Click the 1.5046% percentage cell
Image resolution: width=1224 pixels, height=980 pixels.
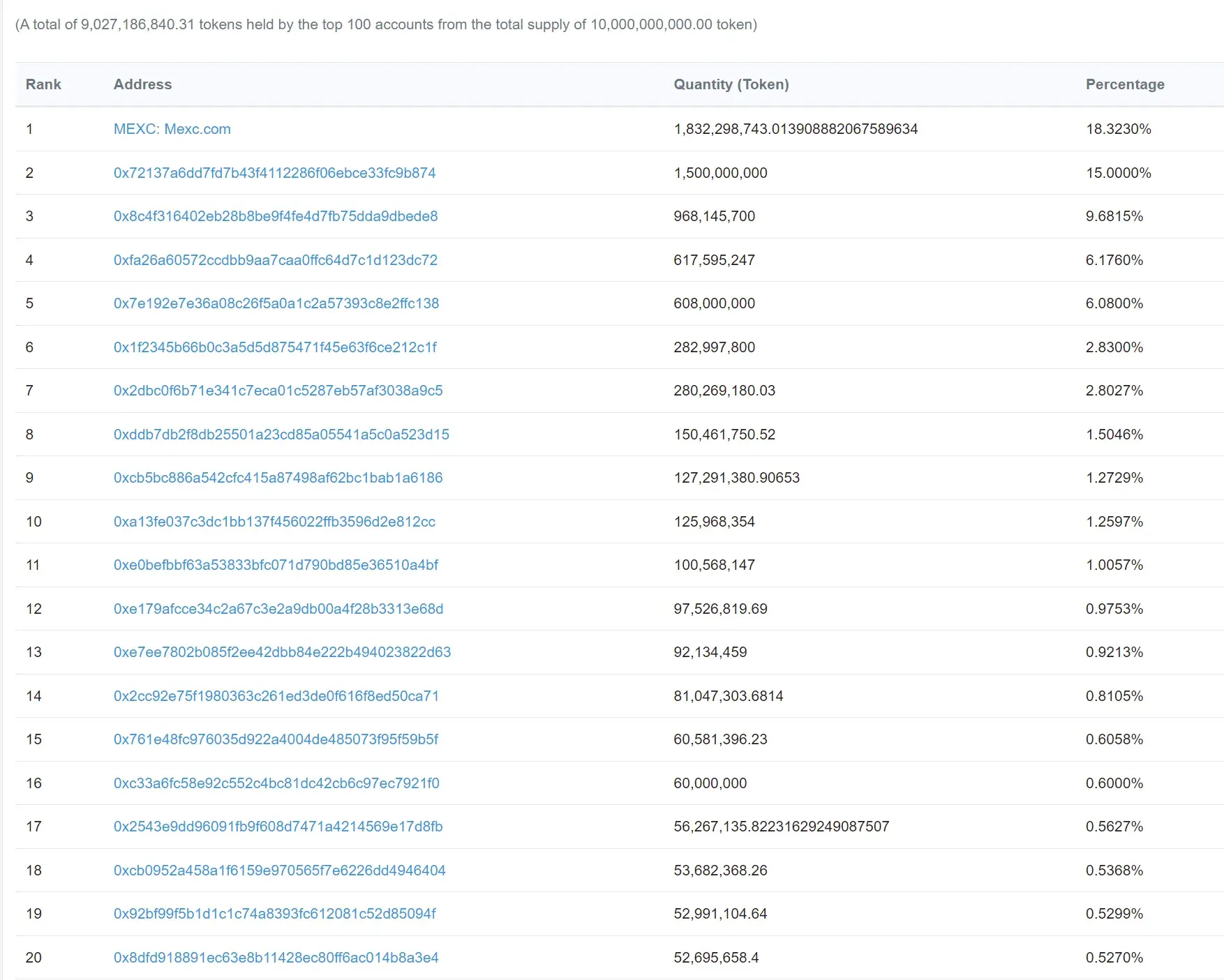pyautogui.click(x=1114, y=435)
